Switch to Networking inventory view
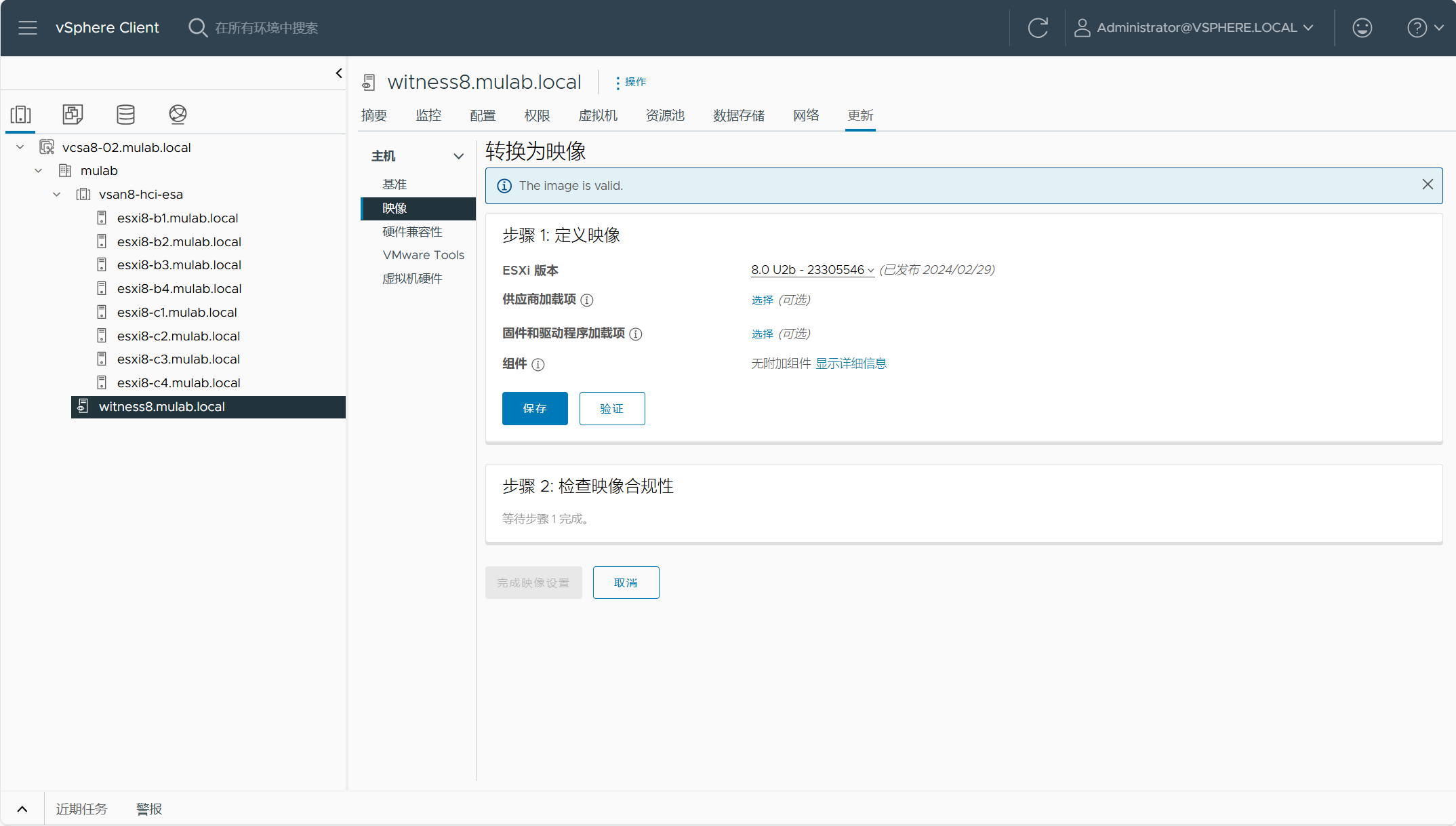This screenshot has height=826, width=1456. 178,114
